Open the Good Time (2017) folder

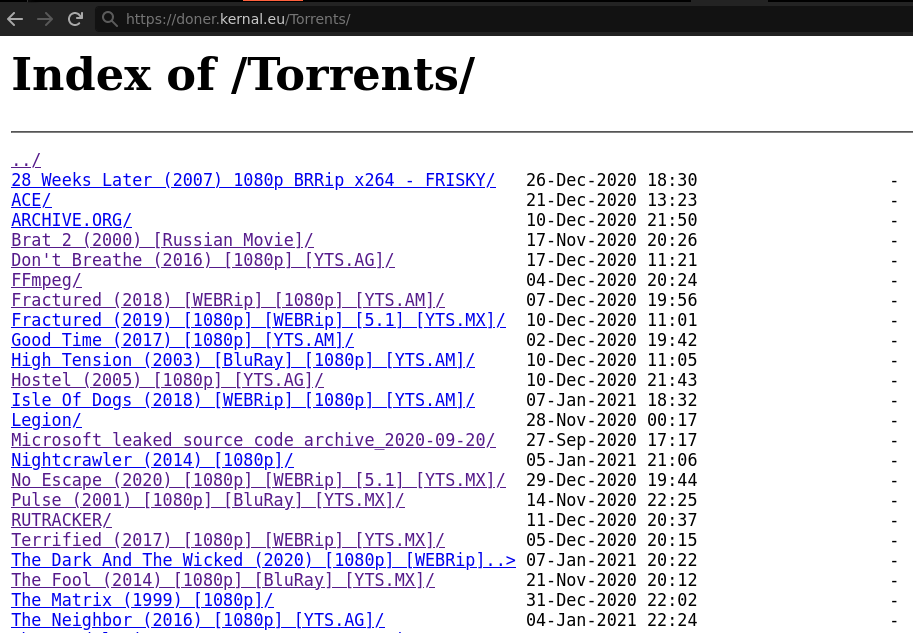tap(182, 340)
